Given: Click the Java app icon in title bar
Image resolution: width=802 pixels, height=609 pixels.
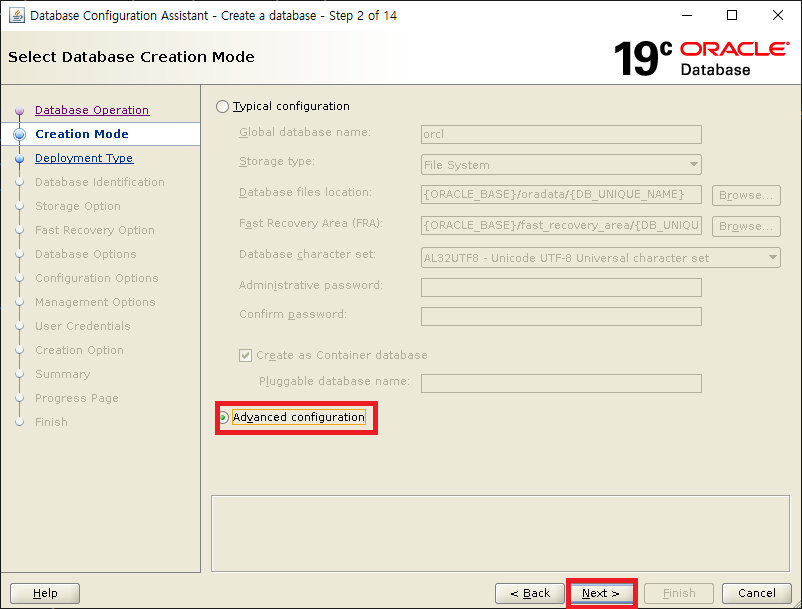Looking at the screenshot, I should tap(16, 15).
